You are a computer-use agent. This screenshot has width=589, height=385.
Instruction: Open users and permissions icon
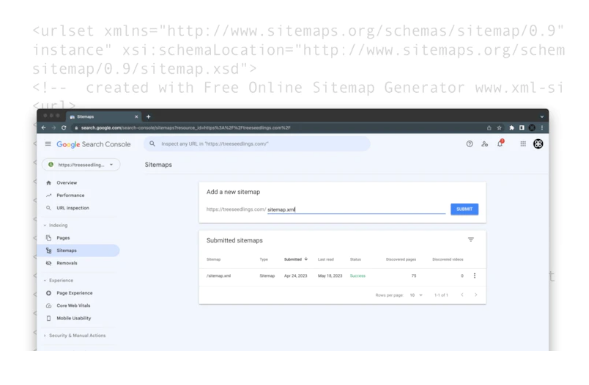click(x=485, y=144)
